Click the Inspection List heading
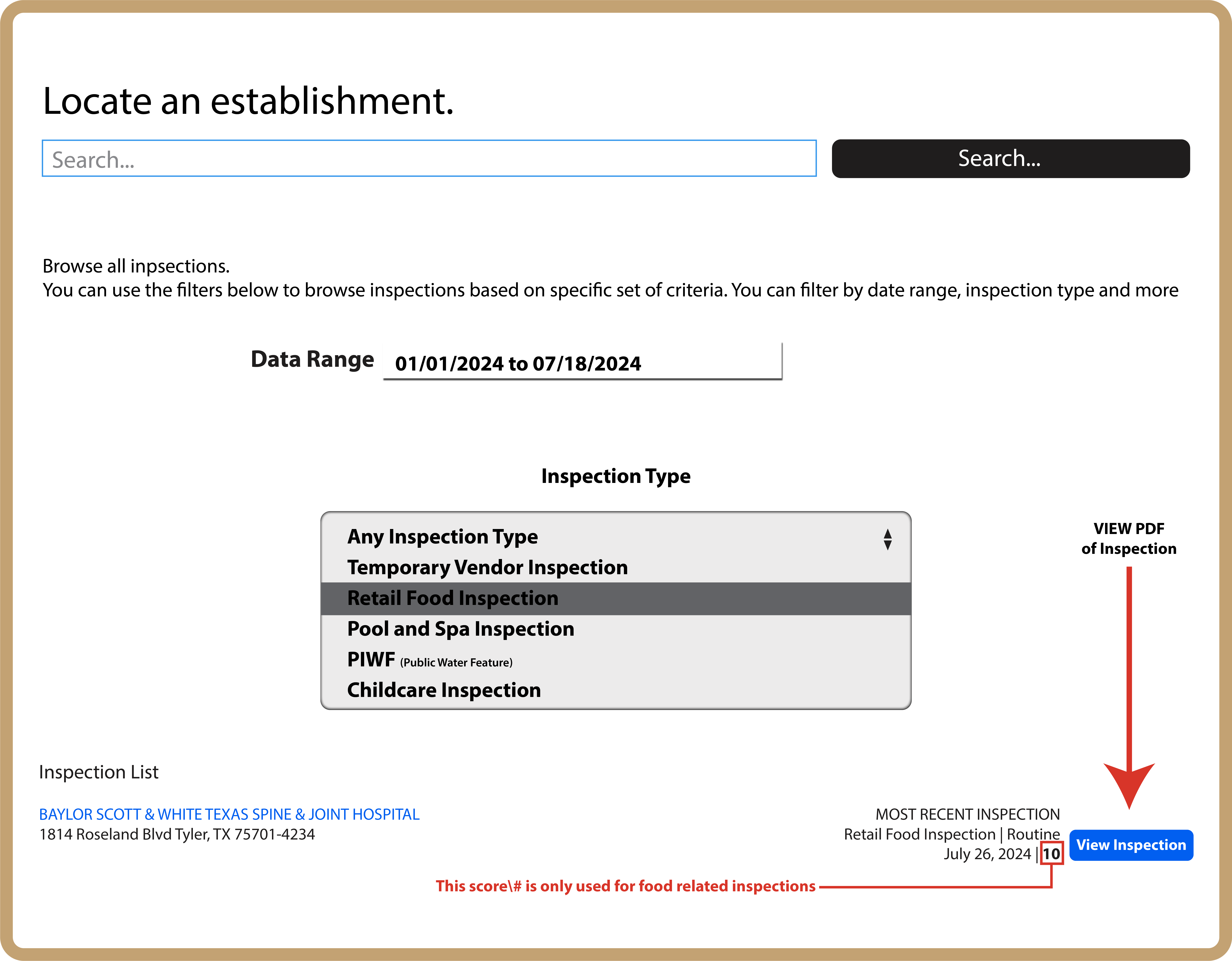Screen dimensions: 1232x961 [x=99, y=772]
